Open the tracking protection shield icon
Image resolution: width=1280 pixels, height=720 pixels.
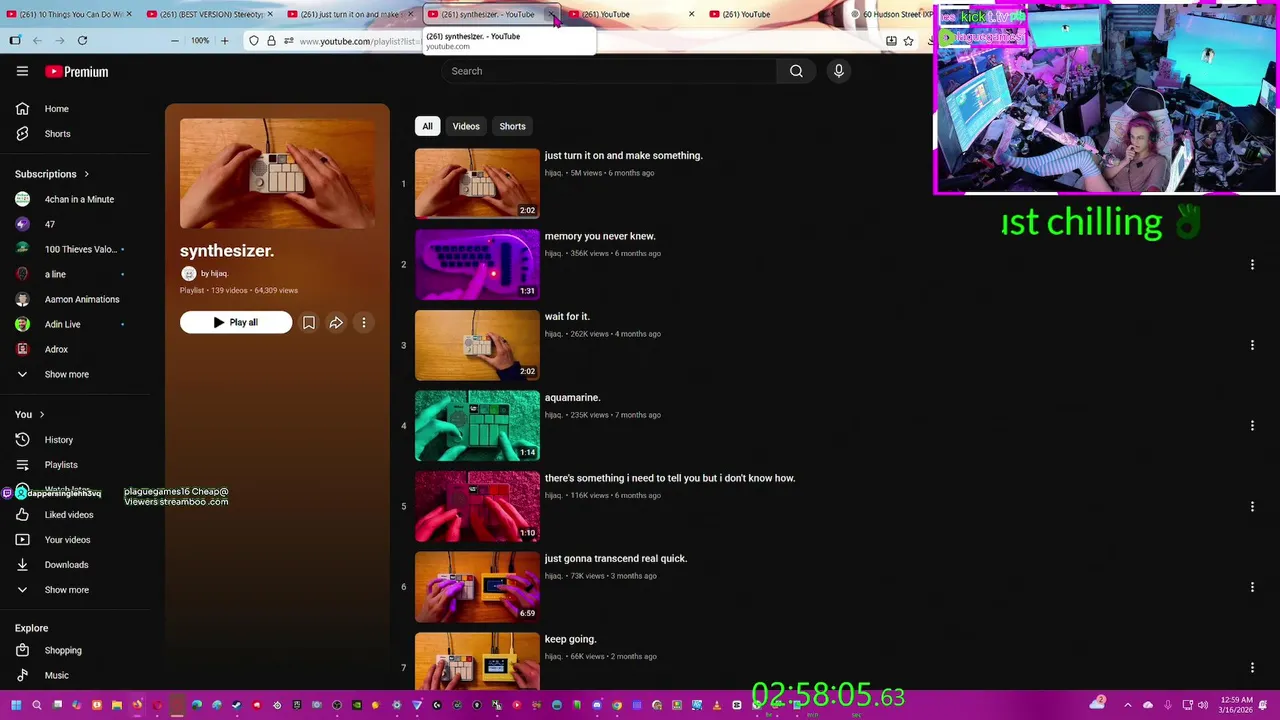point(254,41)
